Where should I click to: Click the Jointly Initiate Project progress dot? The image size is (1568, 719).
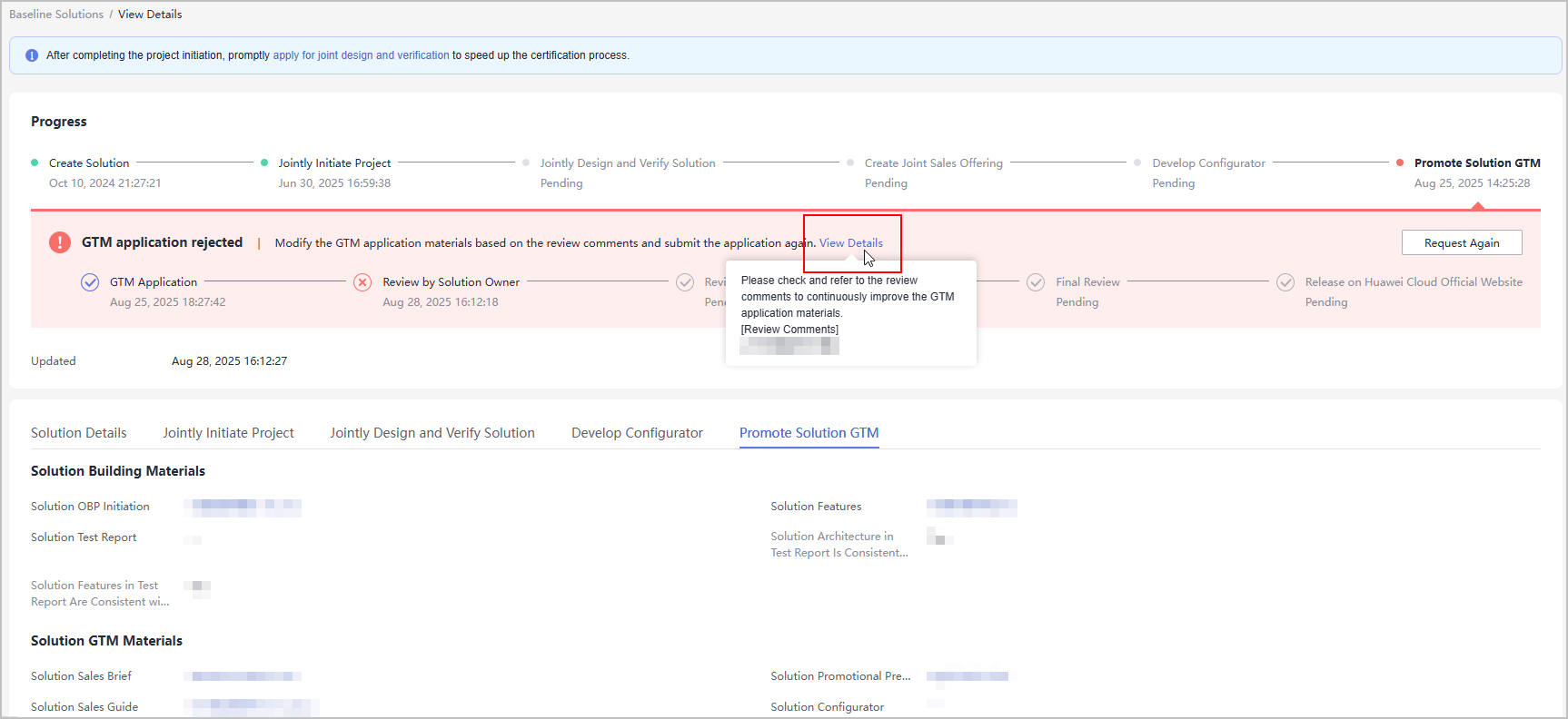[264, 163]
